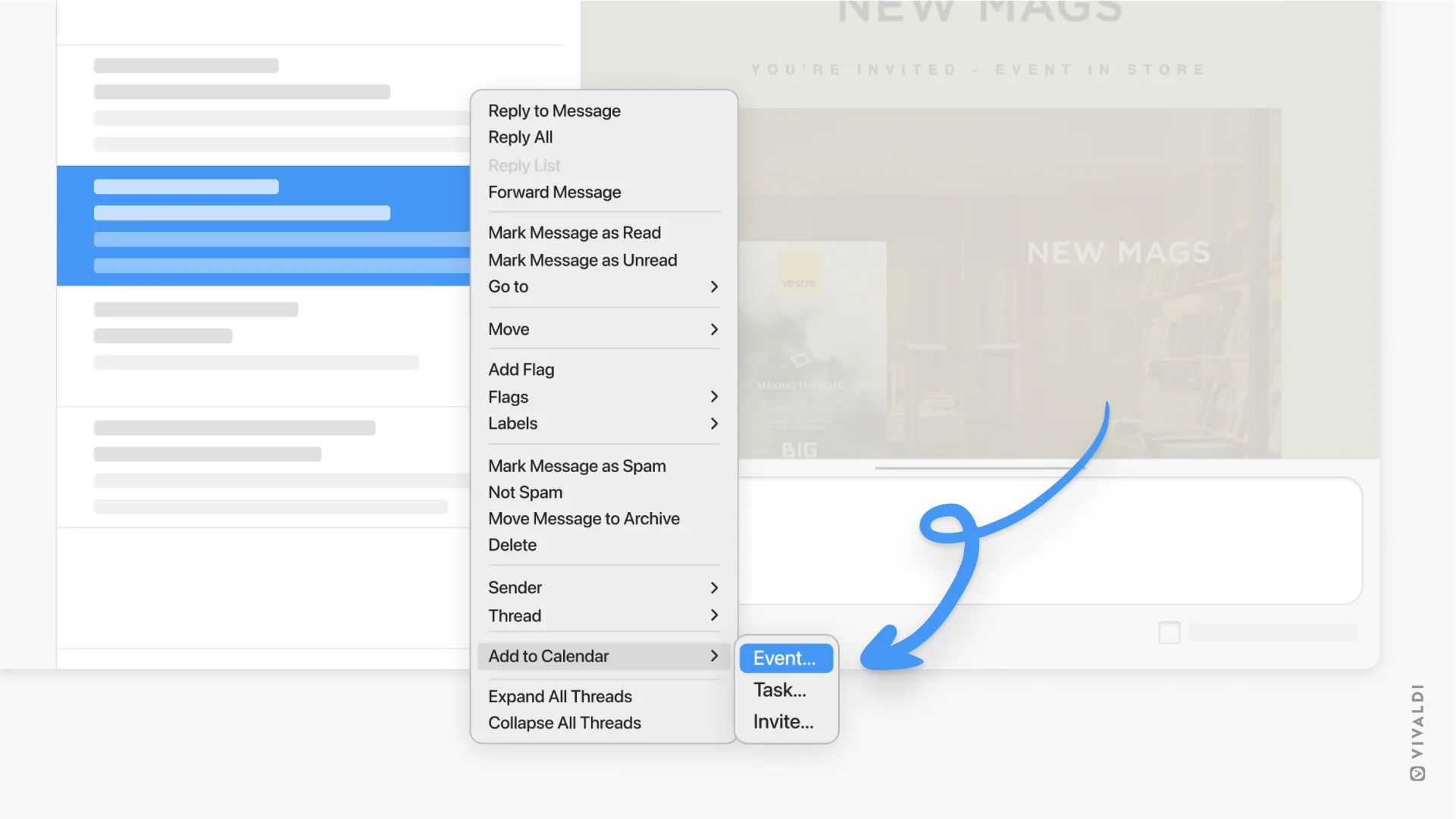Viewport: 1456px width, 819px height.
Task: Move Message to Archive
Action: (x=584, y=519)
